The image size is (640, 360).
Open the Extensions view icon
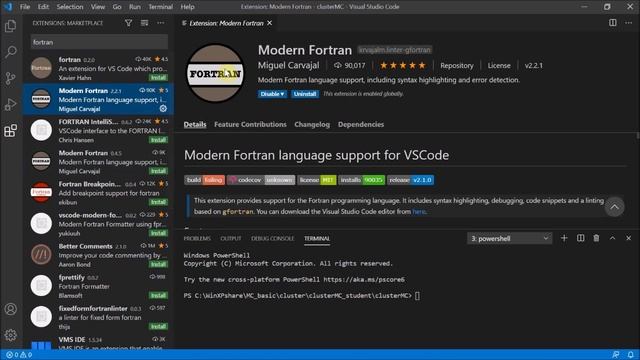click(11, 131)
